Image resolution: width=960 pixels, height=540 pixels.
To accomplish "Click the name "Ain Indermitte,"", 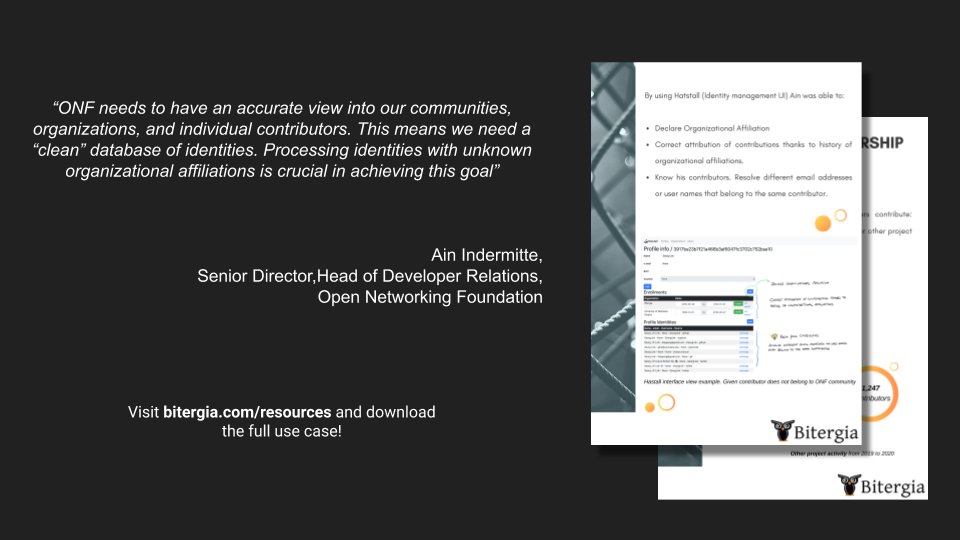I will coord(487,255).
